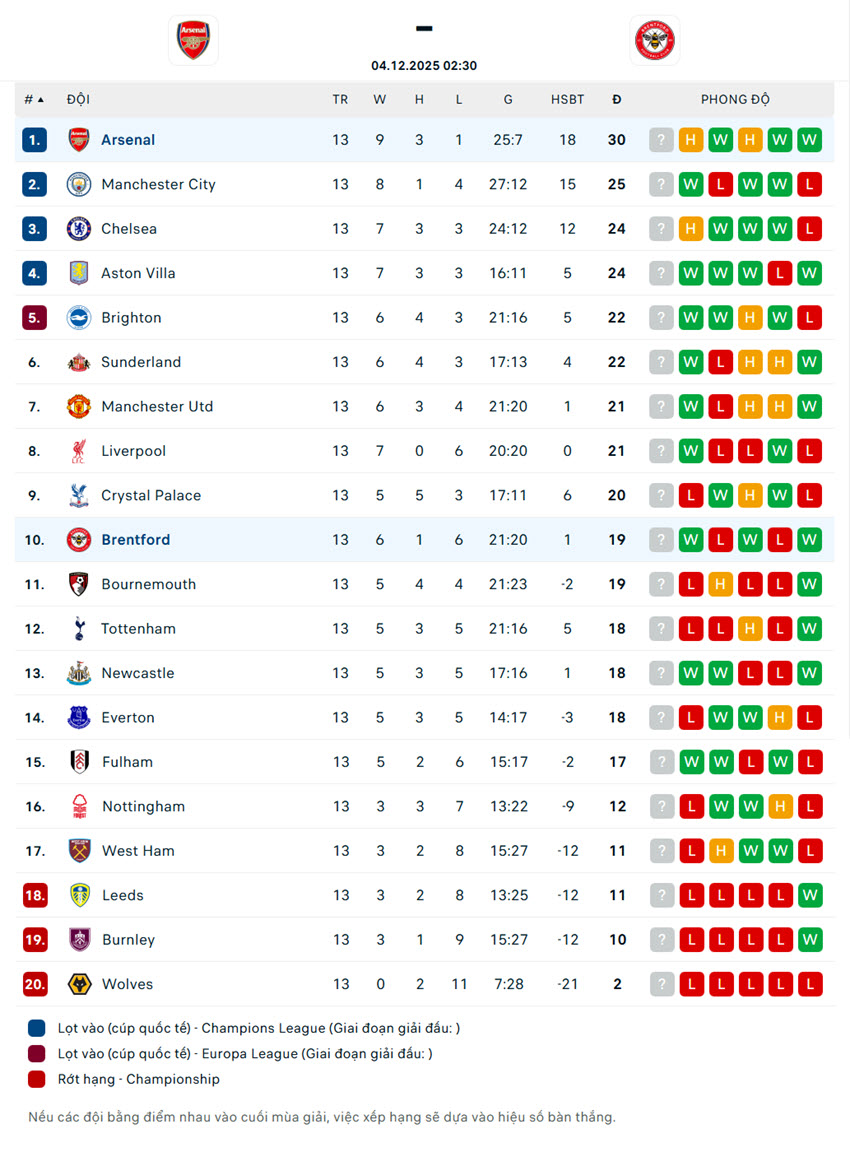Click the Arsenal crest in the match header
The image size is (850, 1152).
pyautogui.click(x=193, y=40)
